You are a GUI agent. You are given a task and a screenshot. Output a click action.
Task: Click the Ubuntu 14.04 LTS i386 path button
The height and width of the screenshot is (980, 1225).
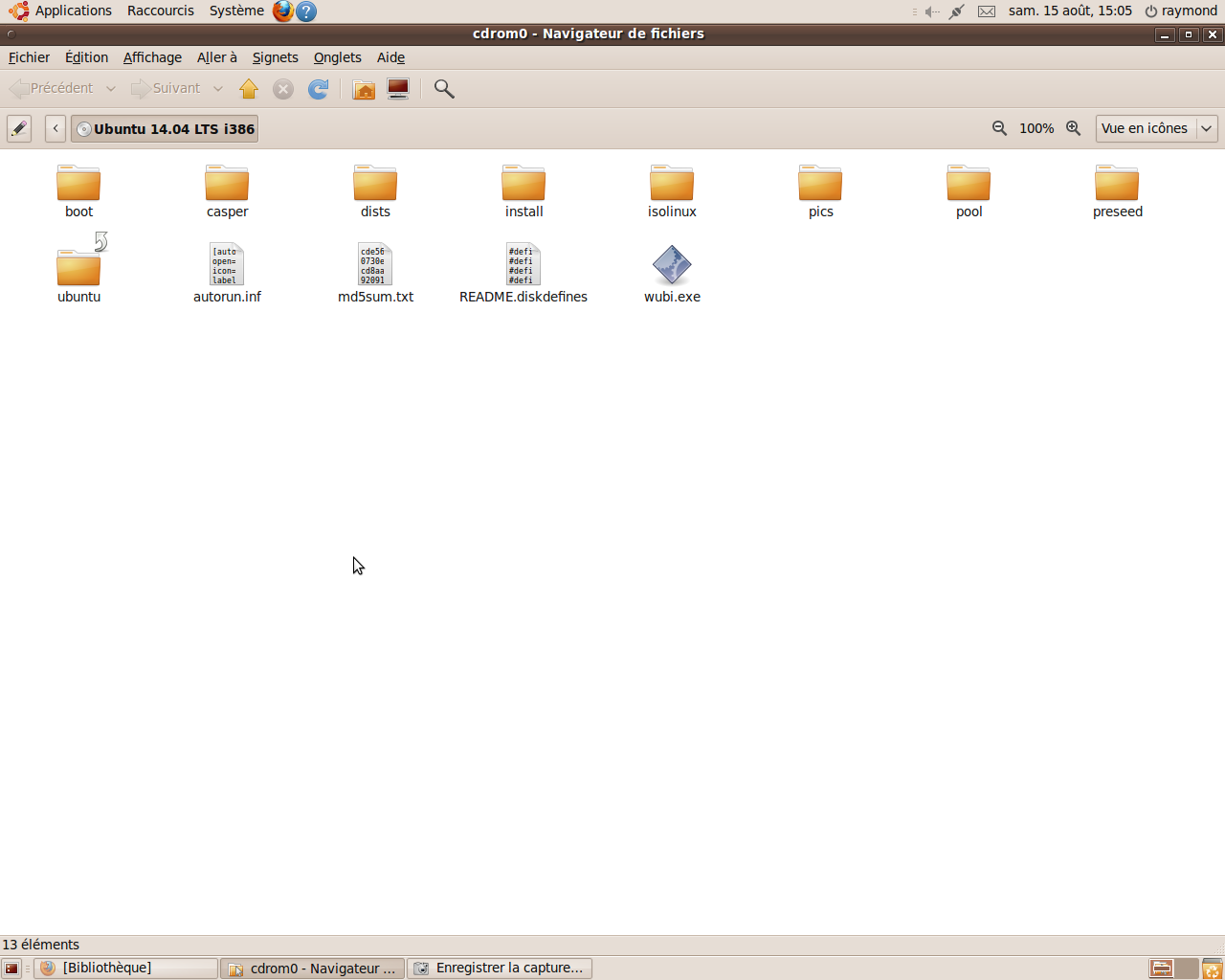(x=165, y=129)
